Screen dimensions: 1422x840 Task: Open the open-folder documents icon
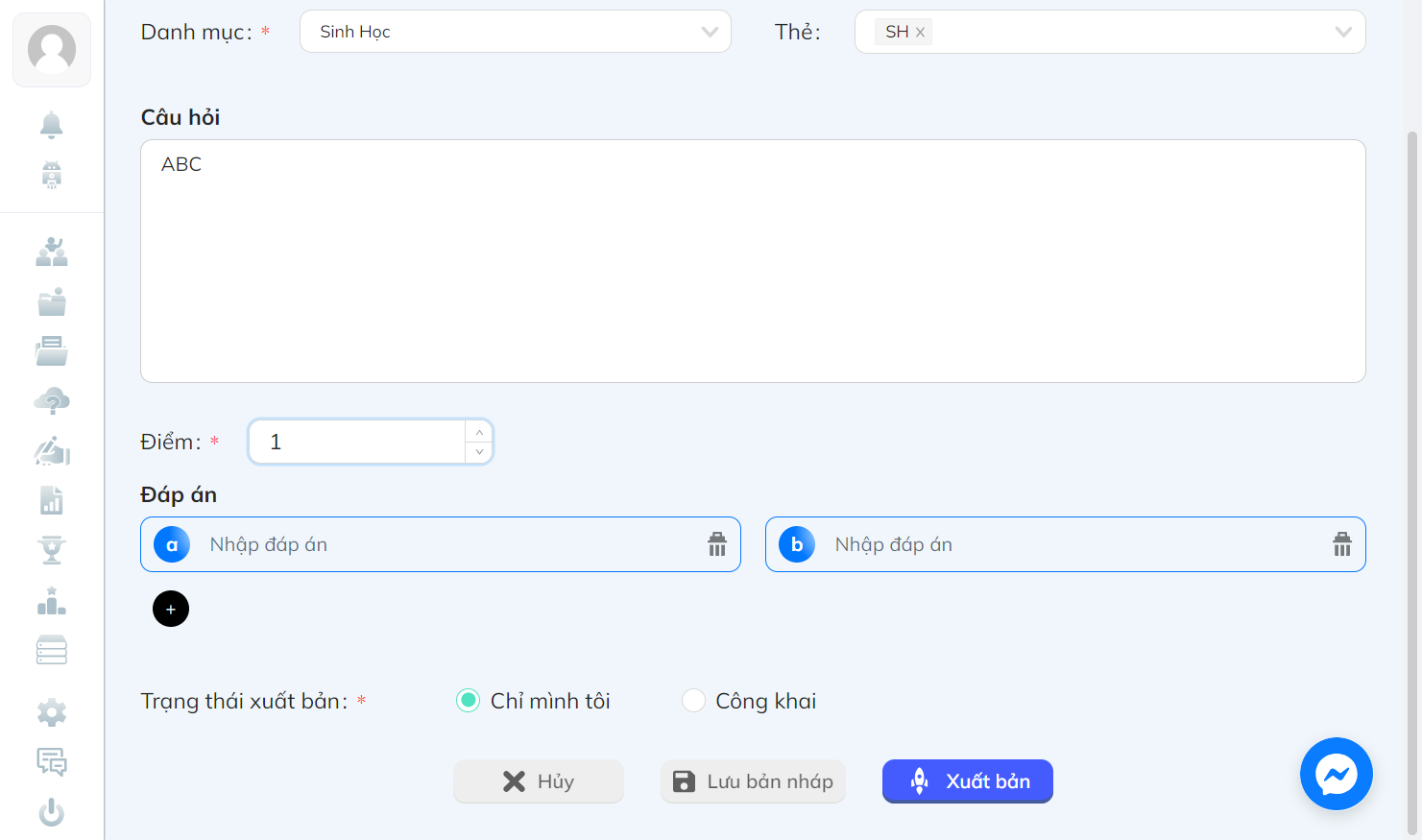pos(52,351)
